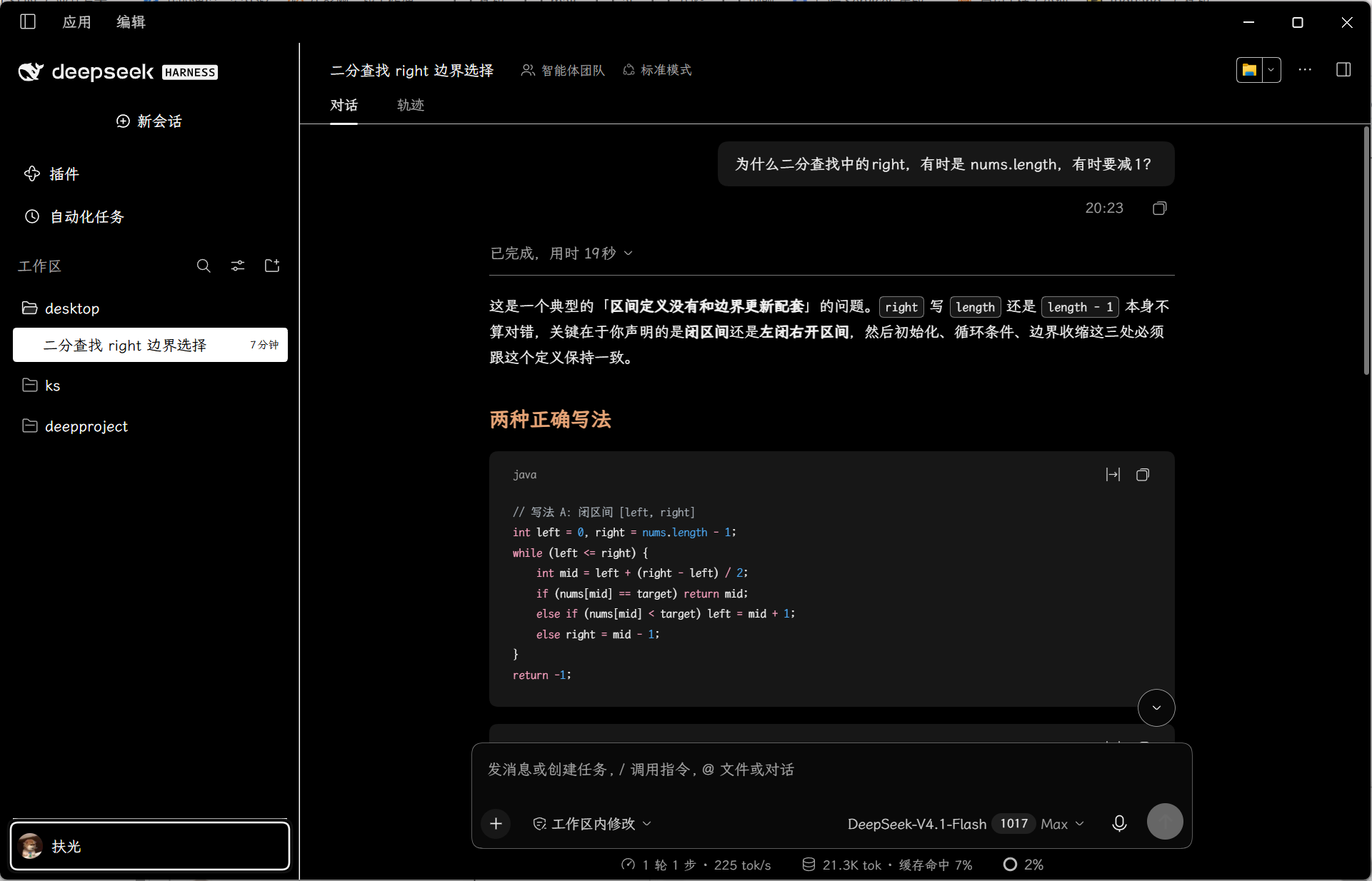Start a new chat with 新会话
The width and height of the screenshot is (1372, 881).
149,121
